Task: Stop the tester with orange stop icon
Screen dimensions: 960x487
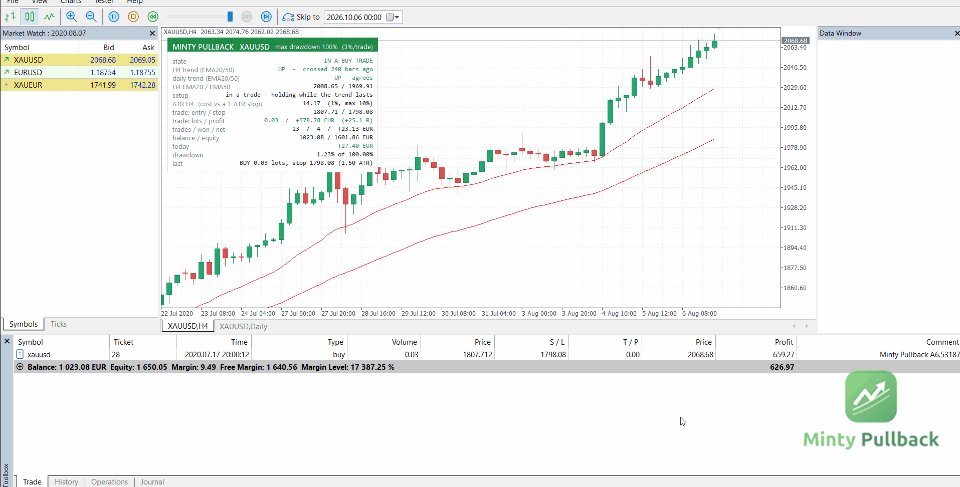Action: [x=133, y=17]
